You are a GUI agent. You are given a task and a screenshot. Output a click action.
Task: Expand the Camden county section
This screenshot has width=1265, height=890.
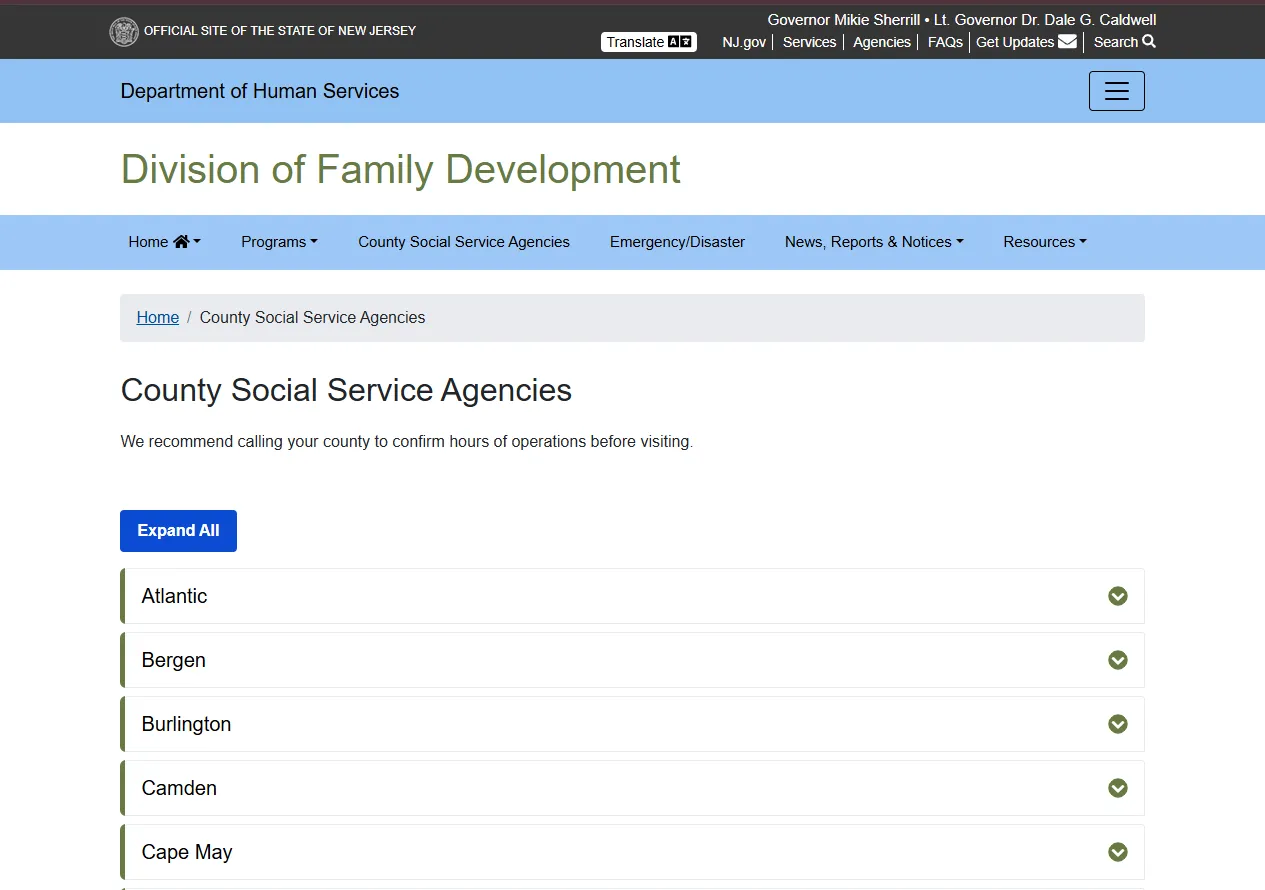pos(632,788)
